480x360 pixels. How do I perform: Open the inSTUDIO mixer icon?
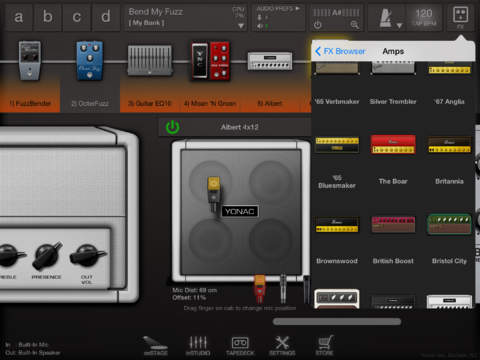click(198, 346)
